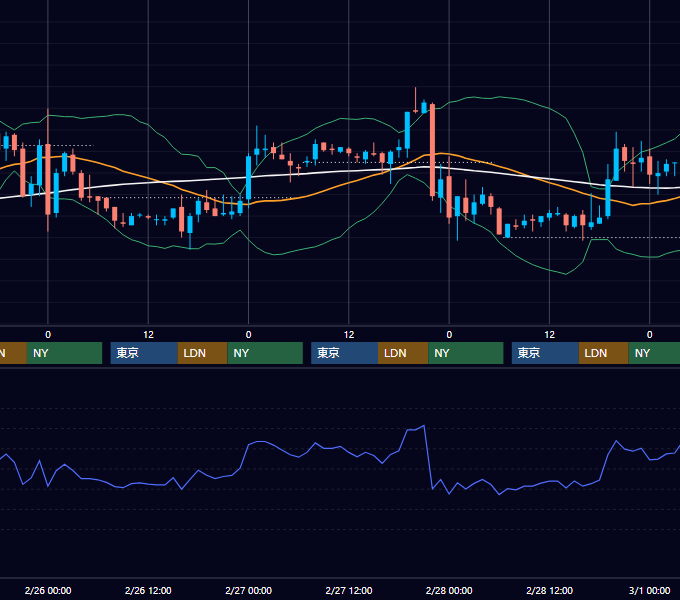Select the NY session block spanning 3/1 00:00
Screen dimensions: 680x600
(654, 353)
